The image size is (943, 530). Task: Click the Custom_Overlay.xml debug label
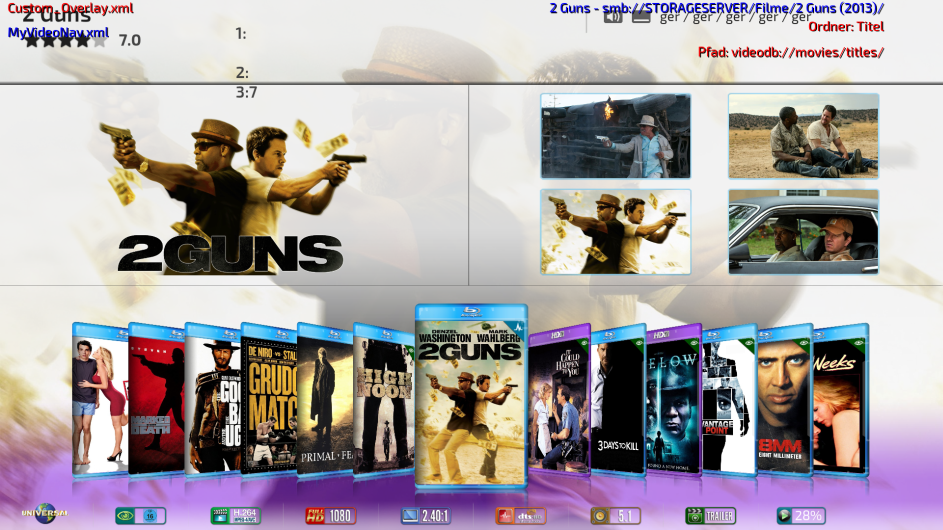tap(70, 8)
